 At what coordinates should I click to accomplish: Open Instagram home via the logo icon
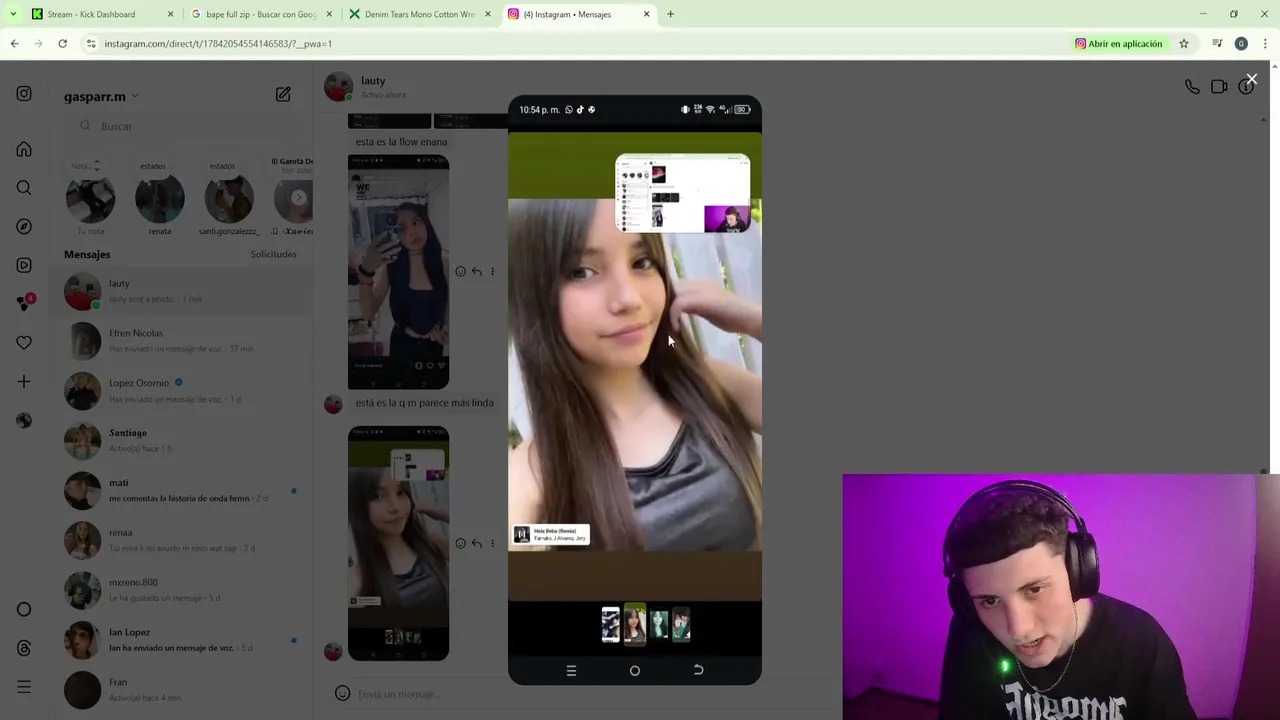point(24,93)
